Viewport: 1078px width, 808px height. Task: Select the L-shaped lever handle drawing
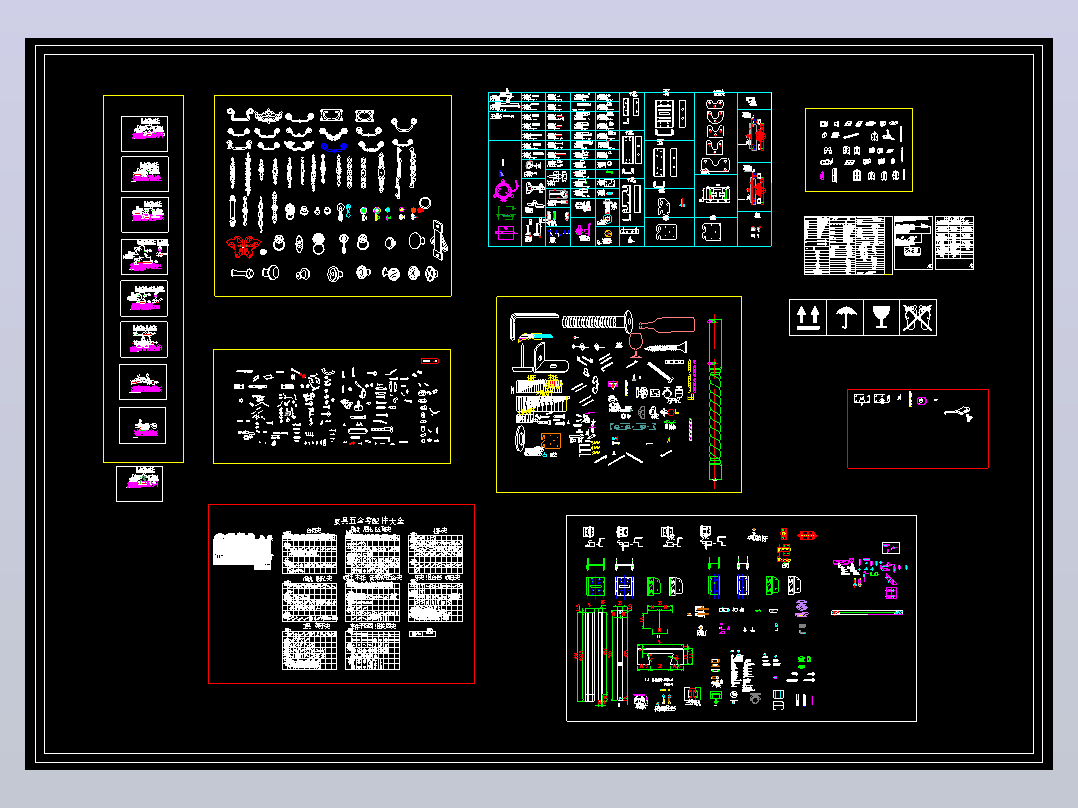click(x=533, y=325)
